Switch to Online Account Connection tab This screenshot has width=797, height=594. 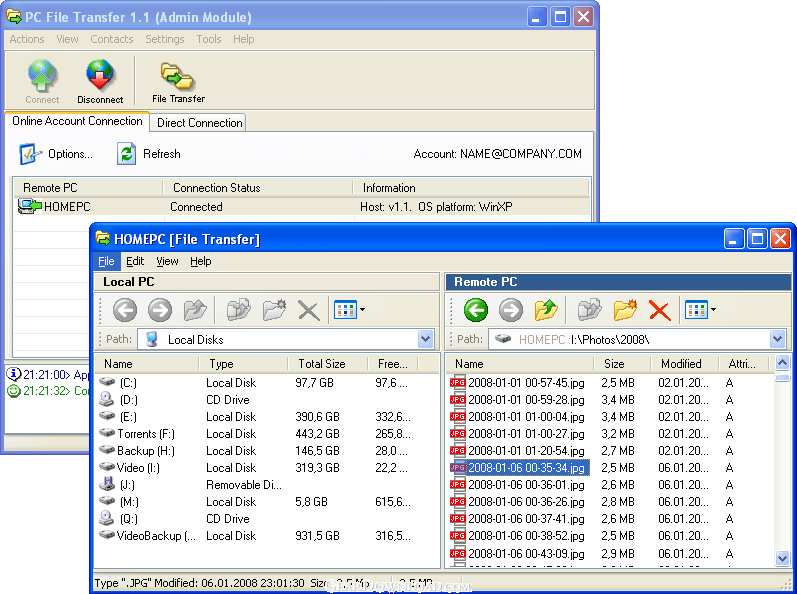pos(77,121)
